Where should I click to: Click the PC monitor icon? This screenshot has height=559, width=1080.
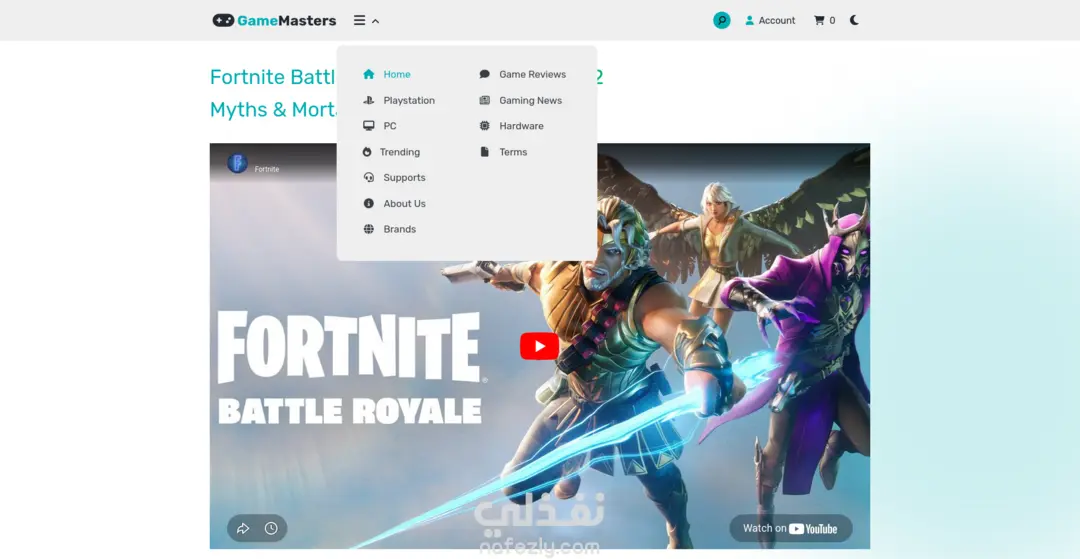[368, 126]
